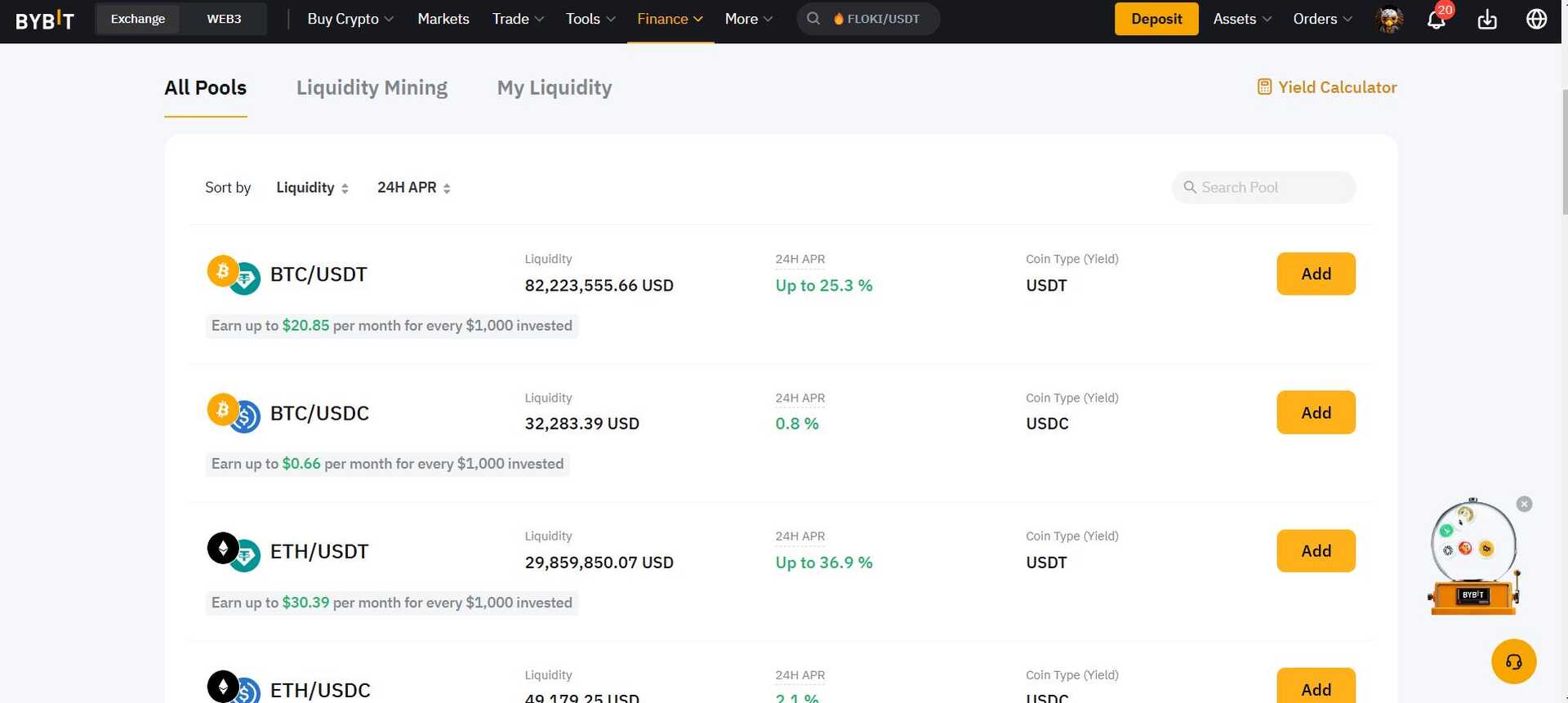Click the Deposit button
Screen dimensions: 1568x703
1156,19
